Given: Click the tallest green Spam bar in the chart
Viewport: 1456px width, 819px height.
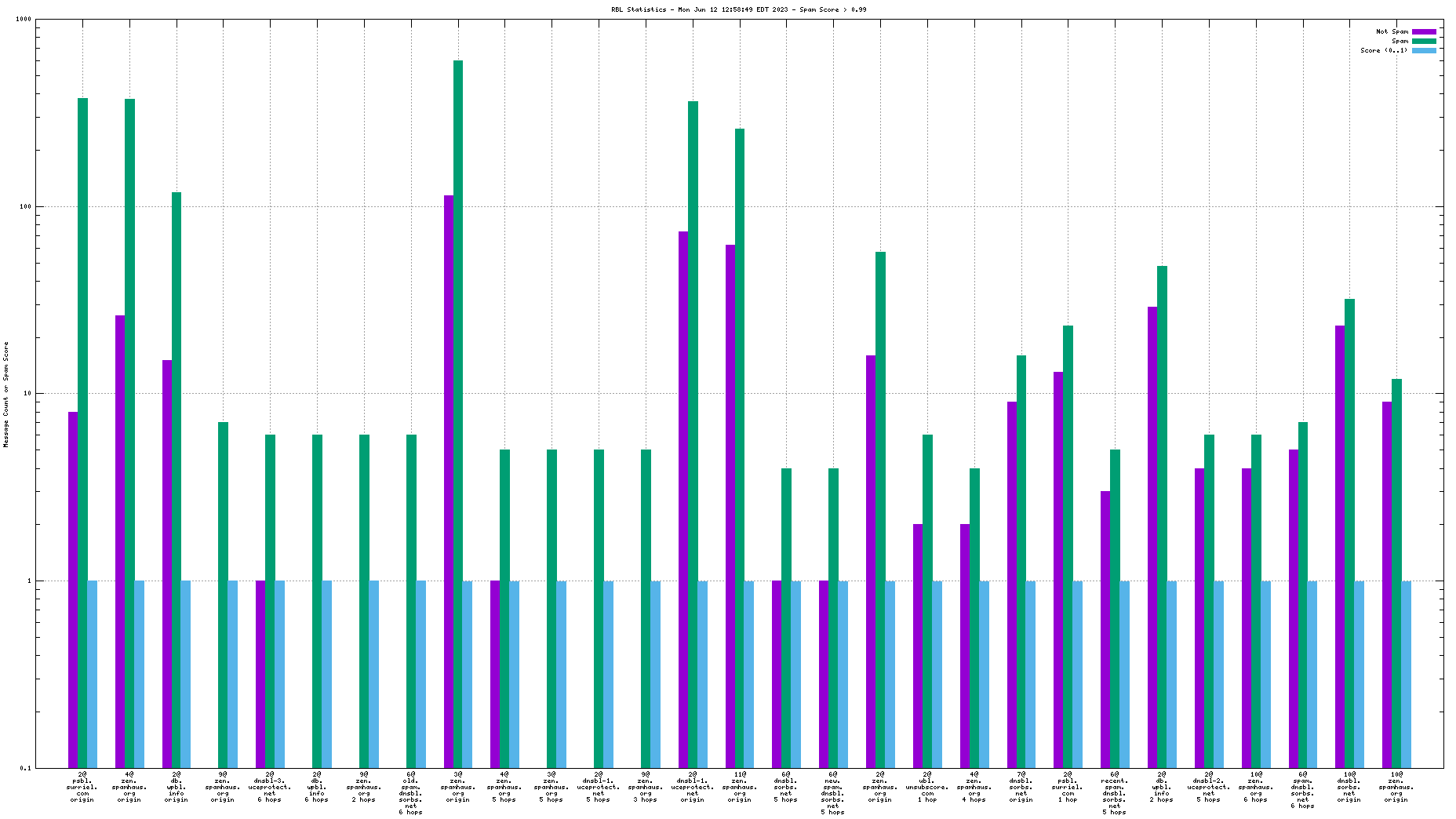Looking at the screenshot, I should pyautogui.click(x=458, y=392).
